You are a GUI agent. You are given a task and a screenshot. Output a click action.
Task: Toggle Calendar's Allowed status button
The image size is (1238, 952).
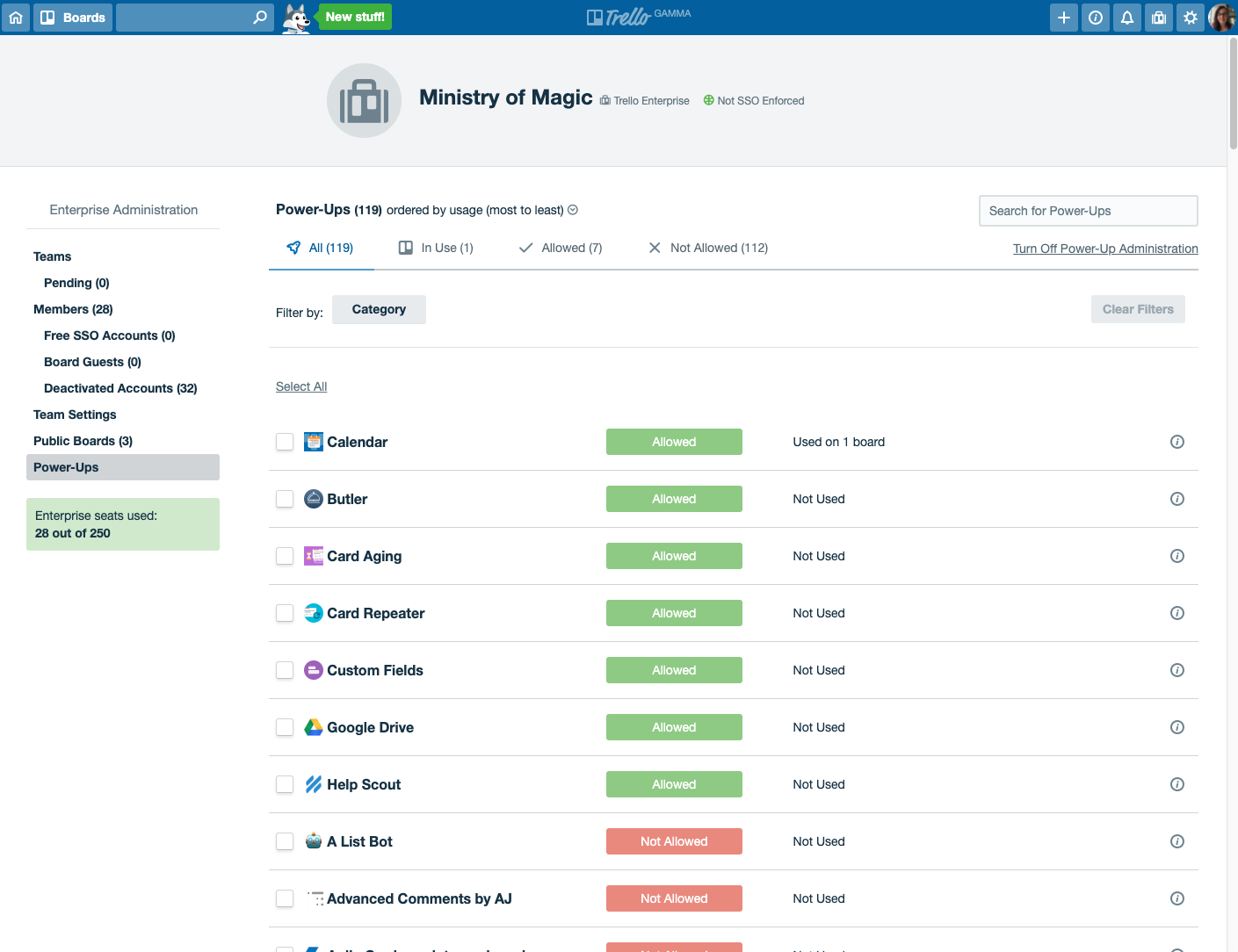[674, 442]
